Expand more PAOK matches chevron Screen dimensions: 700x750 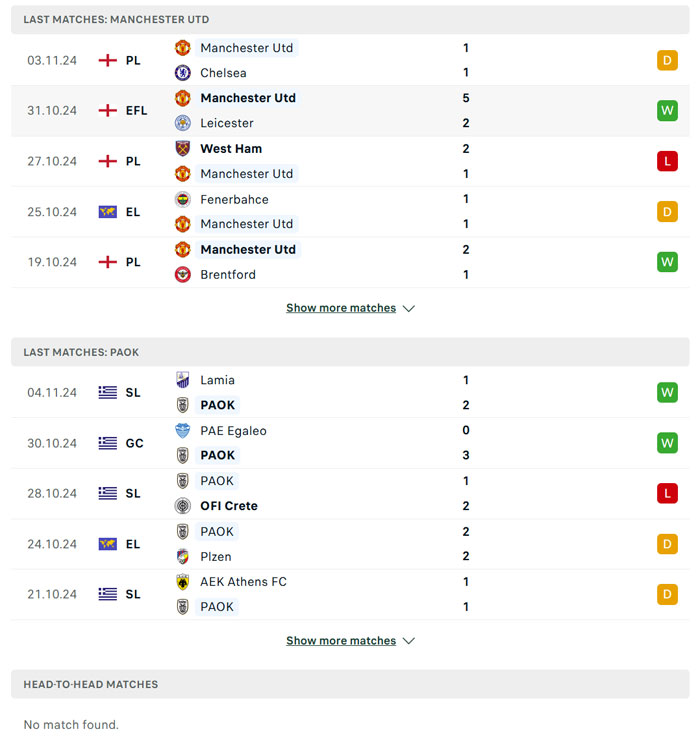408,641
